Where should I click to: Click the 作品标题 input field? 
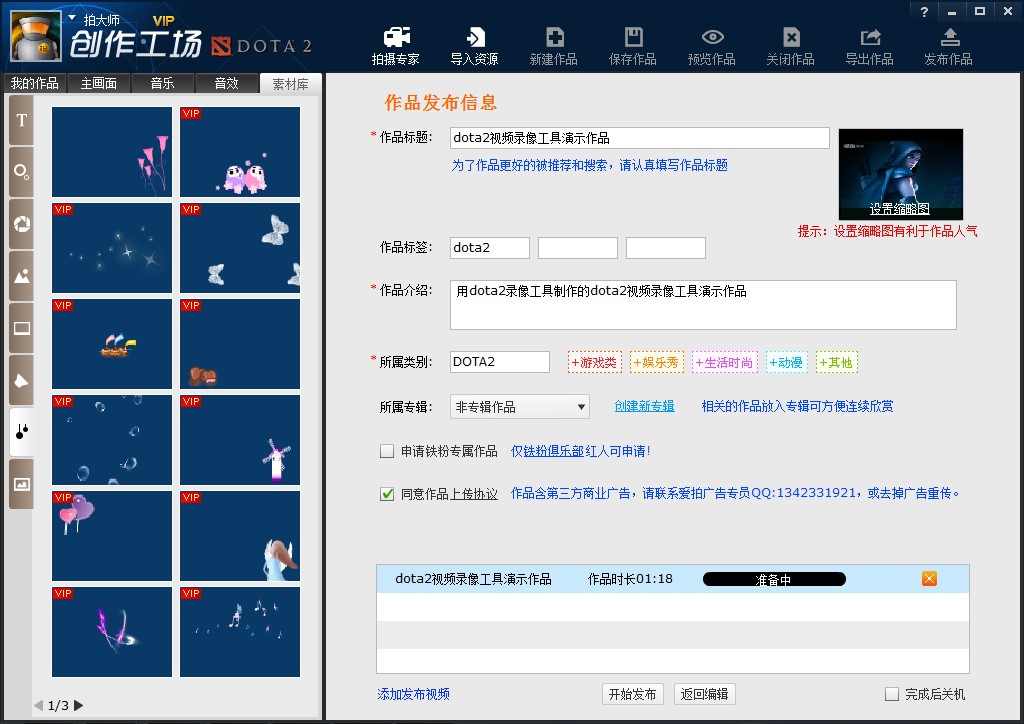pyautogui.click(x=639, y=138)
